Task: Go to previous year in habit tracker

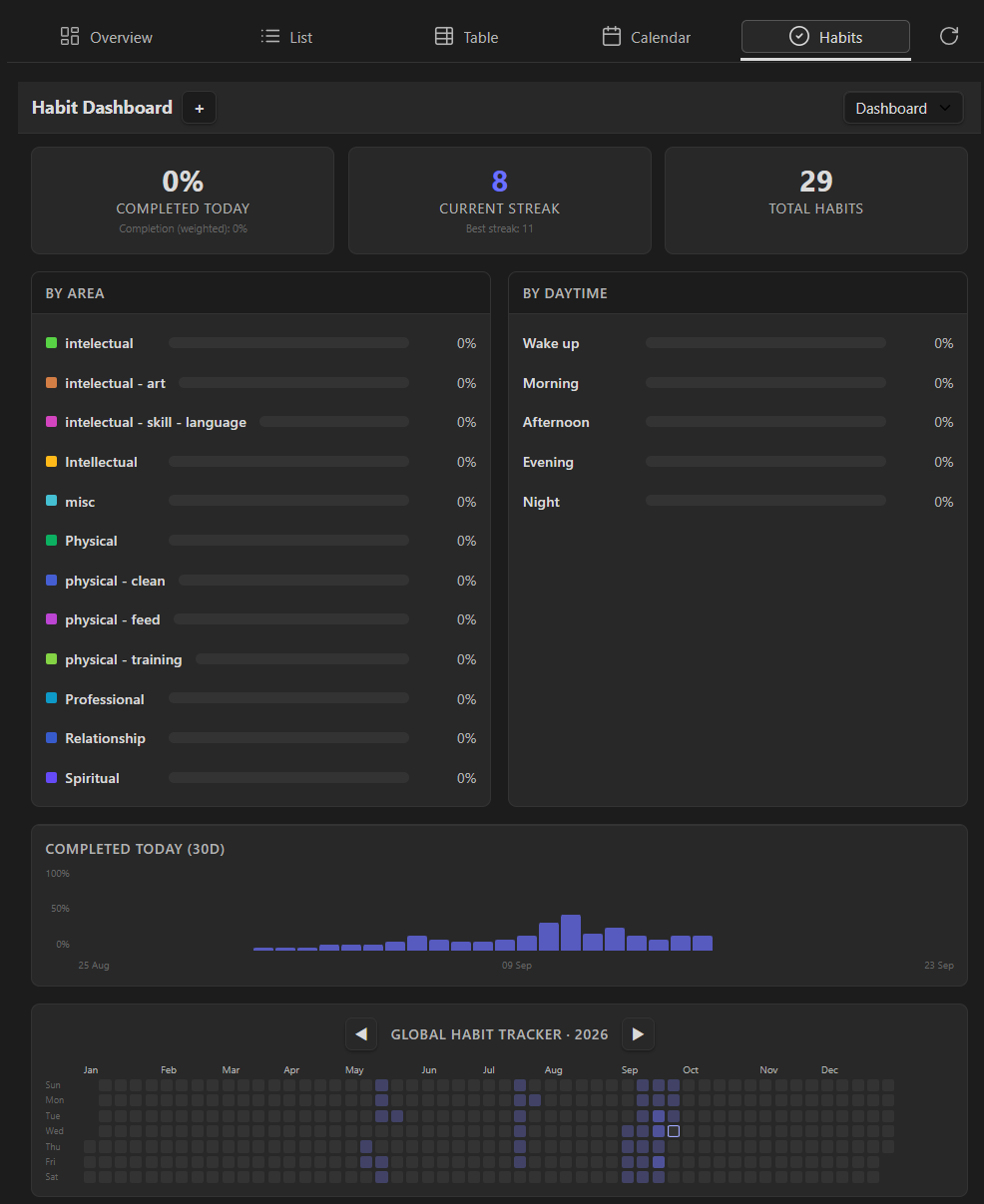Action: (x=361, y=1034)
